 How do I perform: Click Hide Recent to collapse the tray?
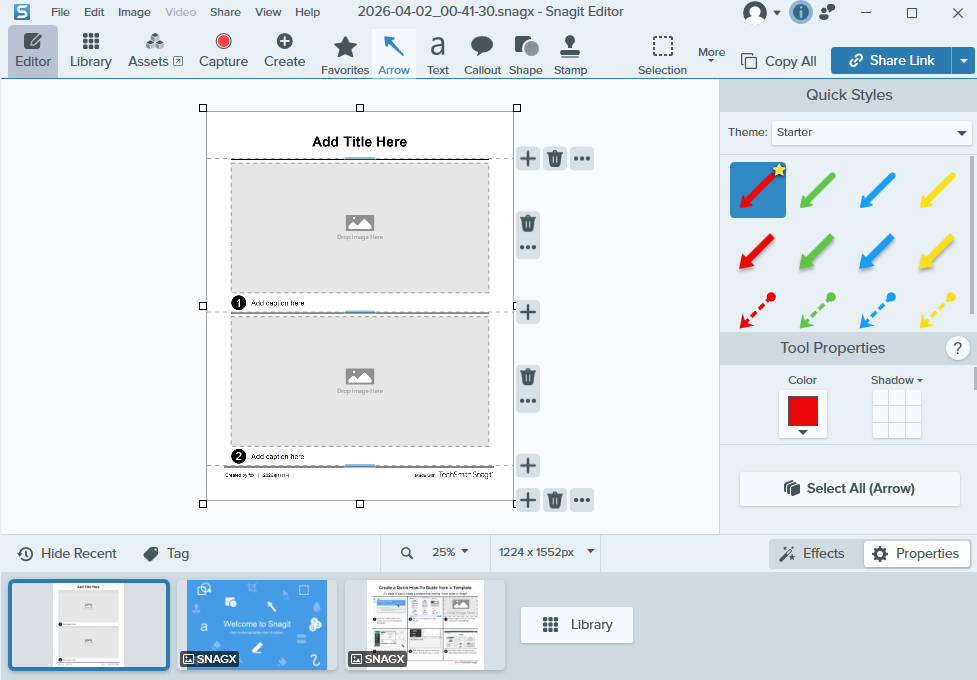[x=67, y=553]
